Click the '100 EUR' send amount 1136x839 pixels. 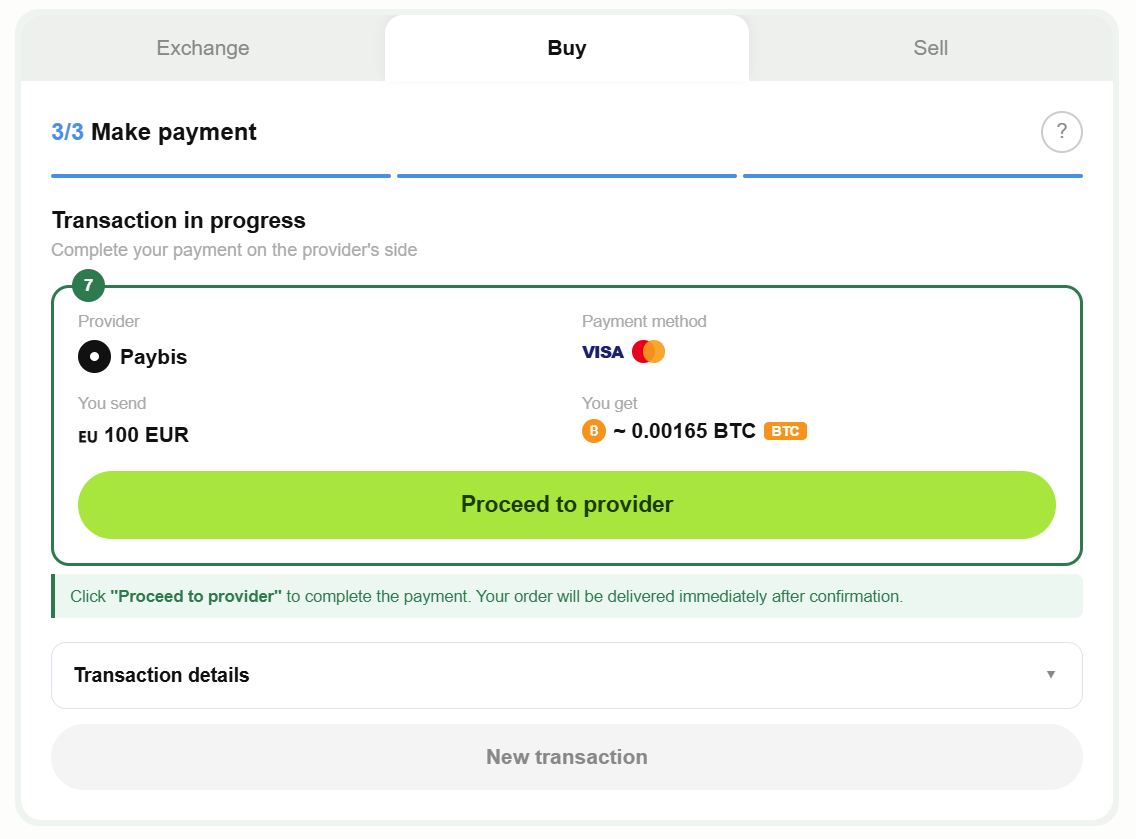(146, 435)
